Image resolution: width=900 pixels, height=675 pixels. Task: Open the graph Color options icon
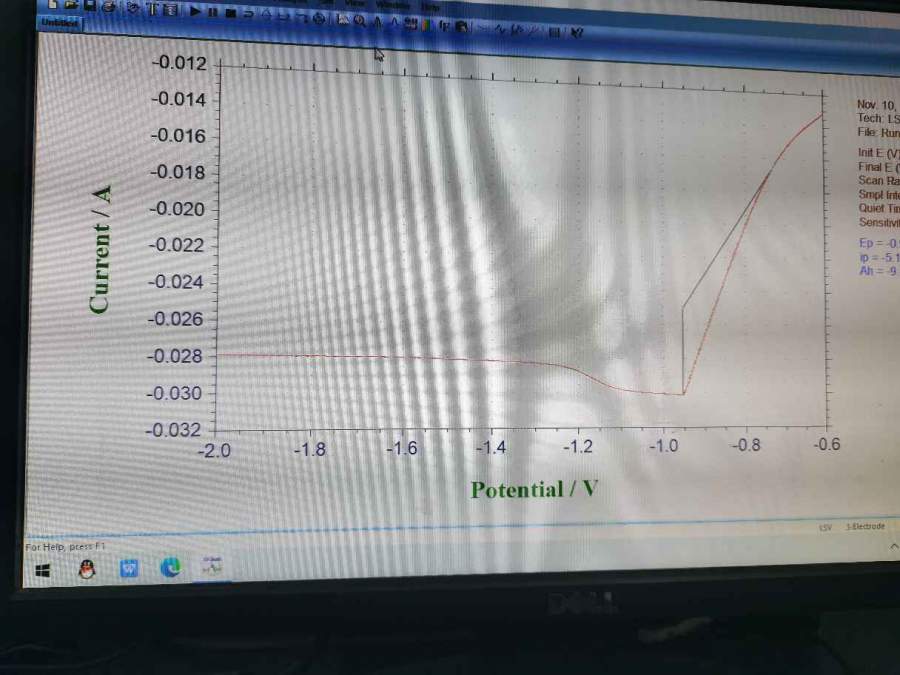(x=427, y=24)
